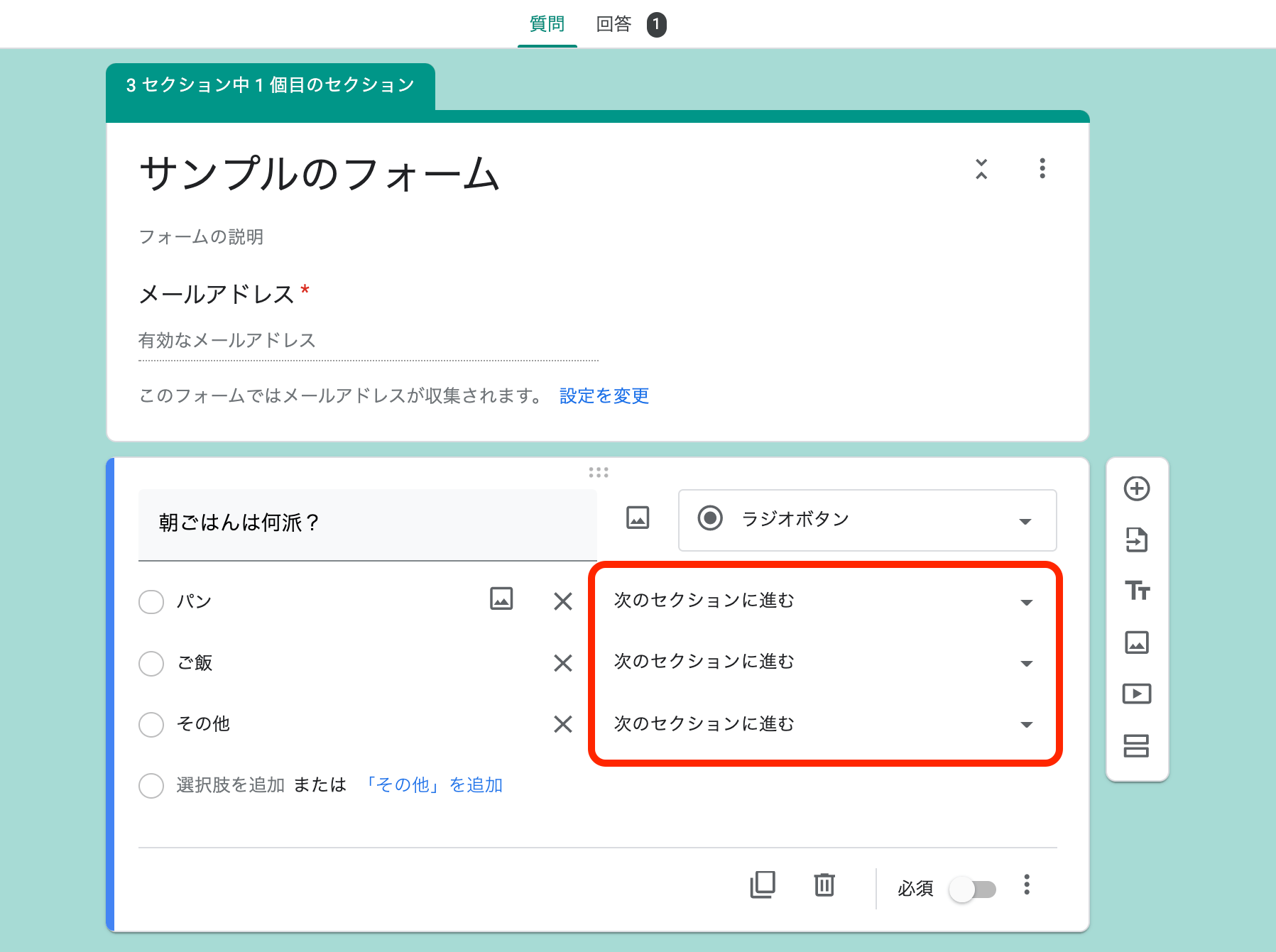Collapse the form header with the arrow icon
This screenshot has height=952, width=1276.
tap(981, 169)
